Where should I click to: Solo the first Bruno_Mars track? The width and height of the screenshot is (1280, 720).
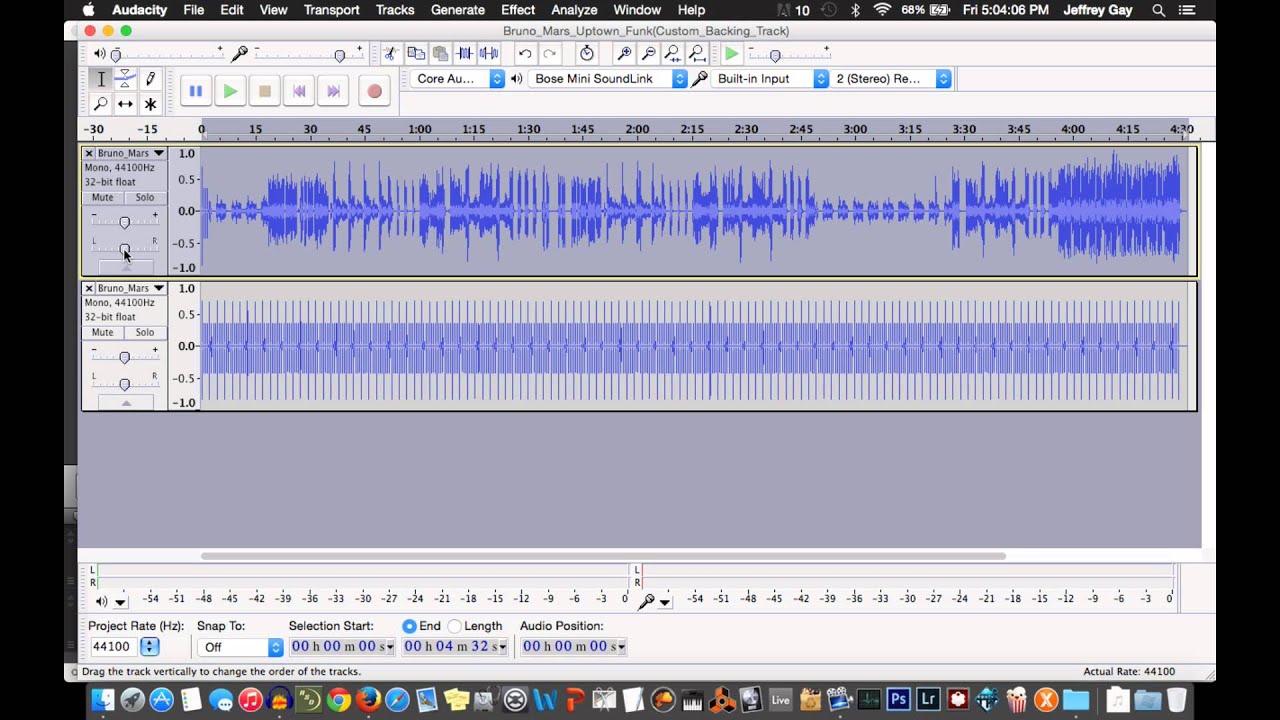(x=145, y=198)
